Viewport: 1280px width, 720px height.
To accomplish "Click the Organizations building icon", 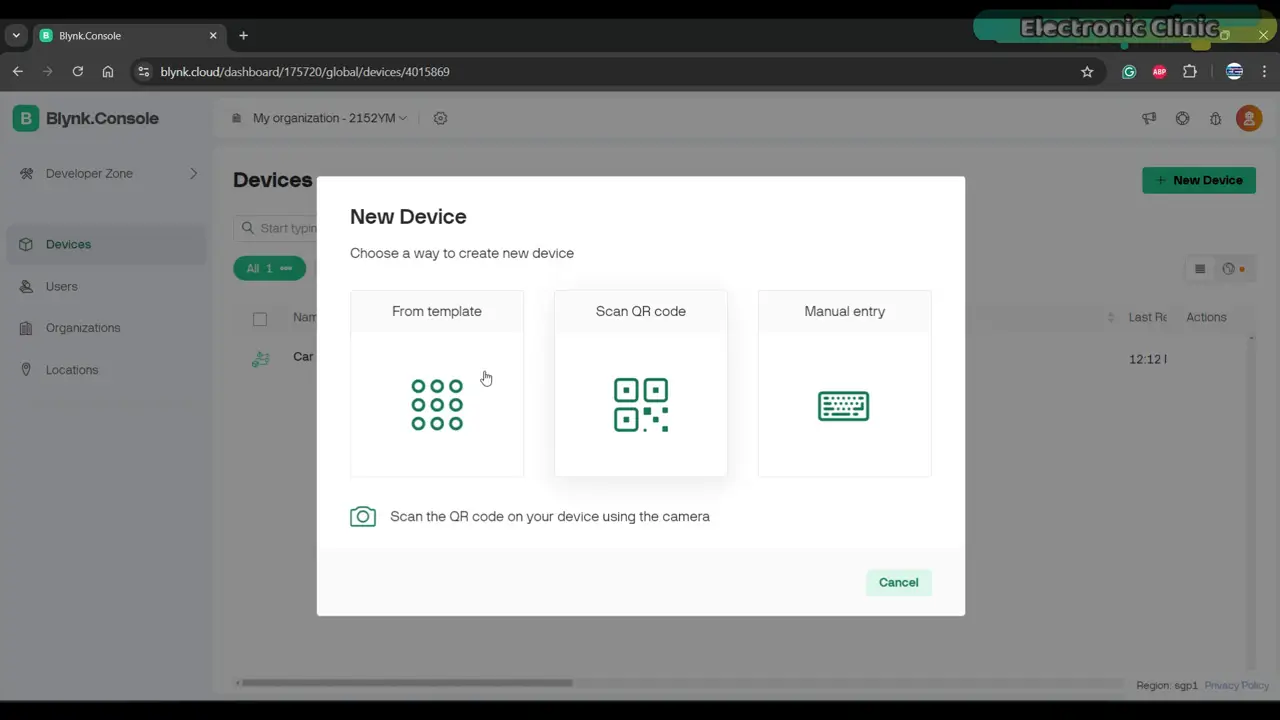I will pos(26,328).
